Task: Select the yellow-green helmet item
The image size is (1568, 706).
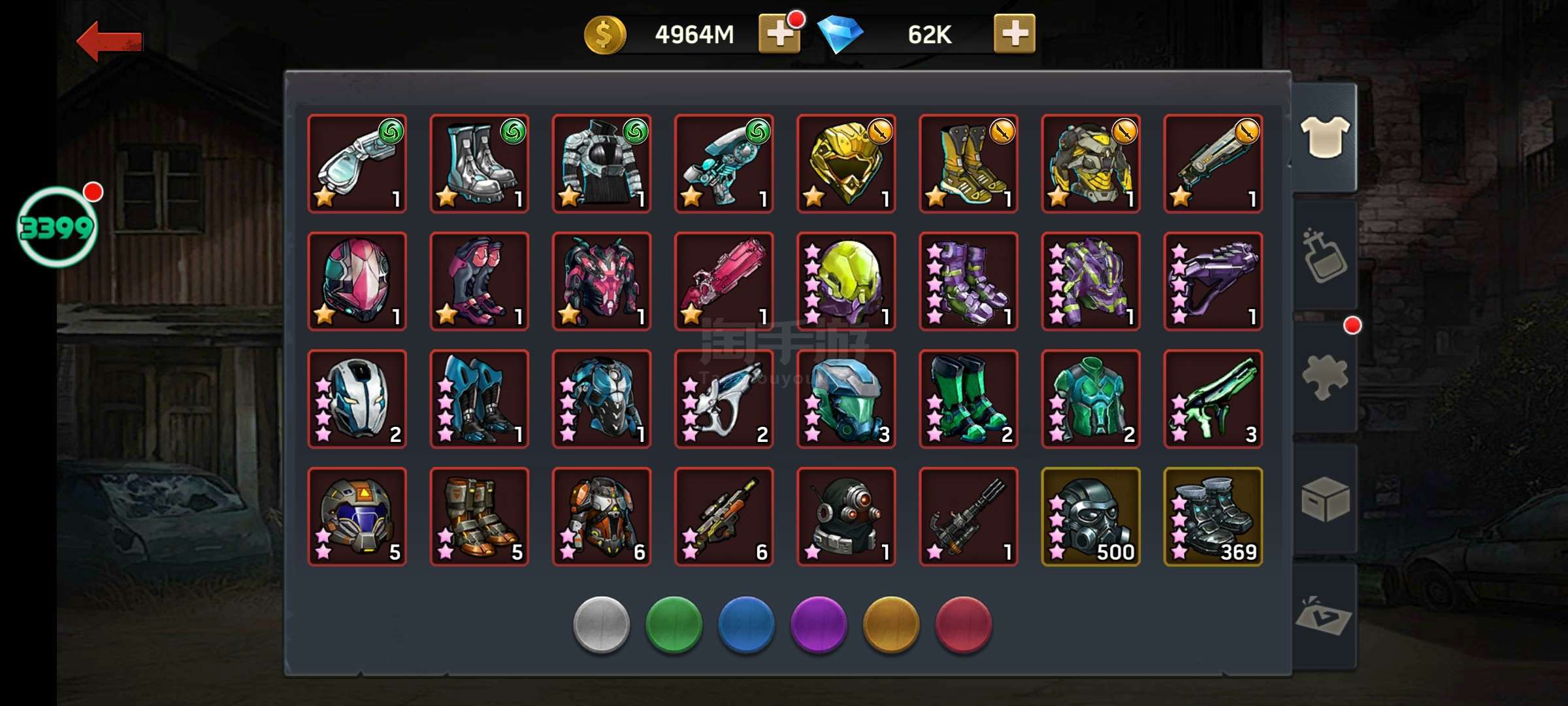Action: (x=845, y=281)
